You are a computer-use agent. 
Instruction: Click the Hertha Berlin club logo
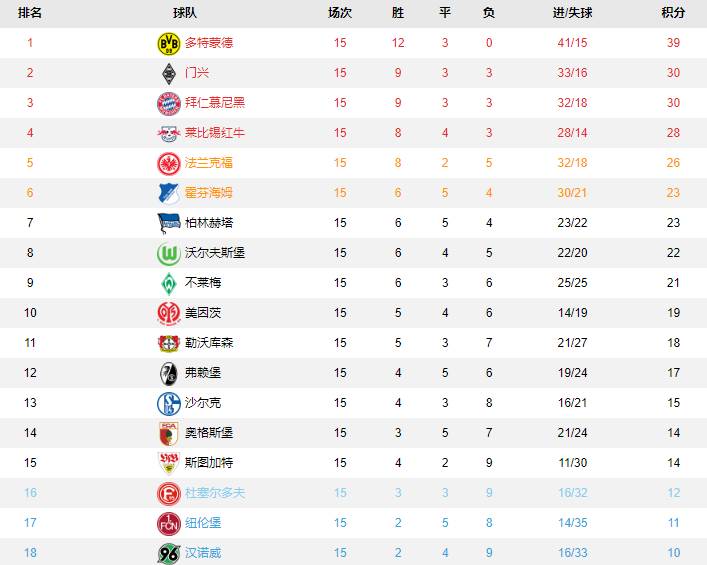coord(168,223)
